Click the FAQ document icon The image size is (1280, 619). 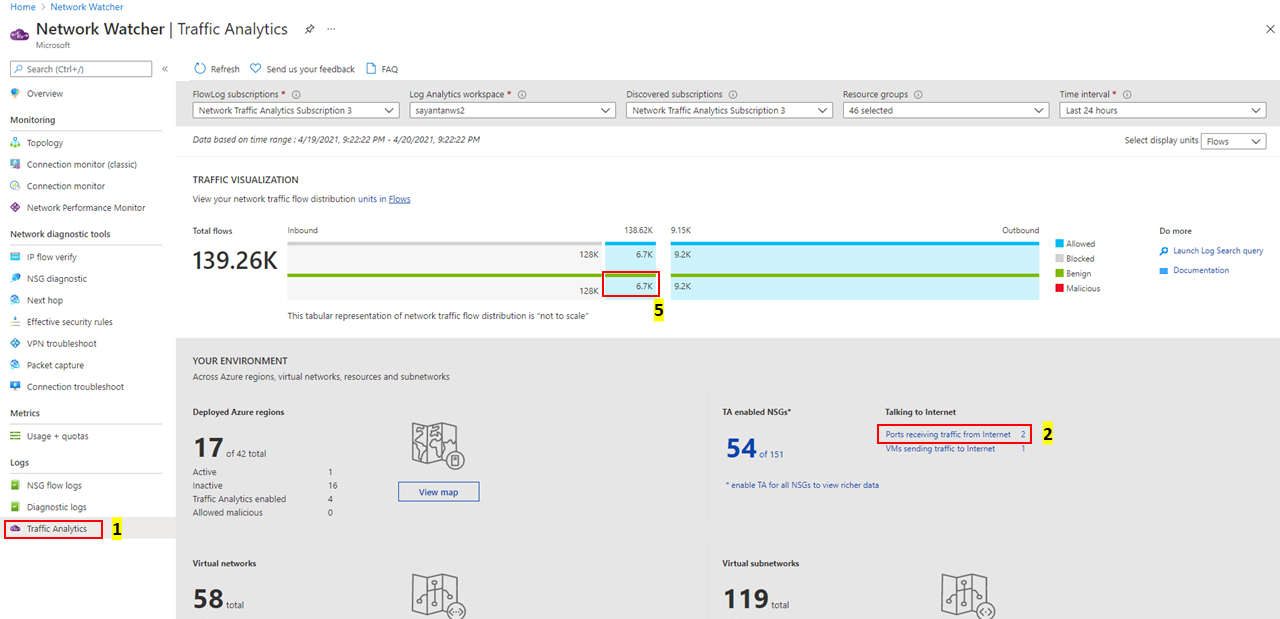[x=371, y=69]
